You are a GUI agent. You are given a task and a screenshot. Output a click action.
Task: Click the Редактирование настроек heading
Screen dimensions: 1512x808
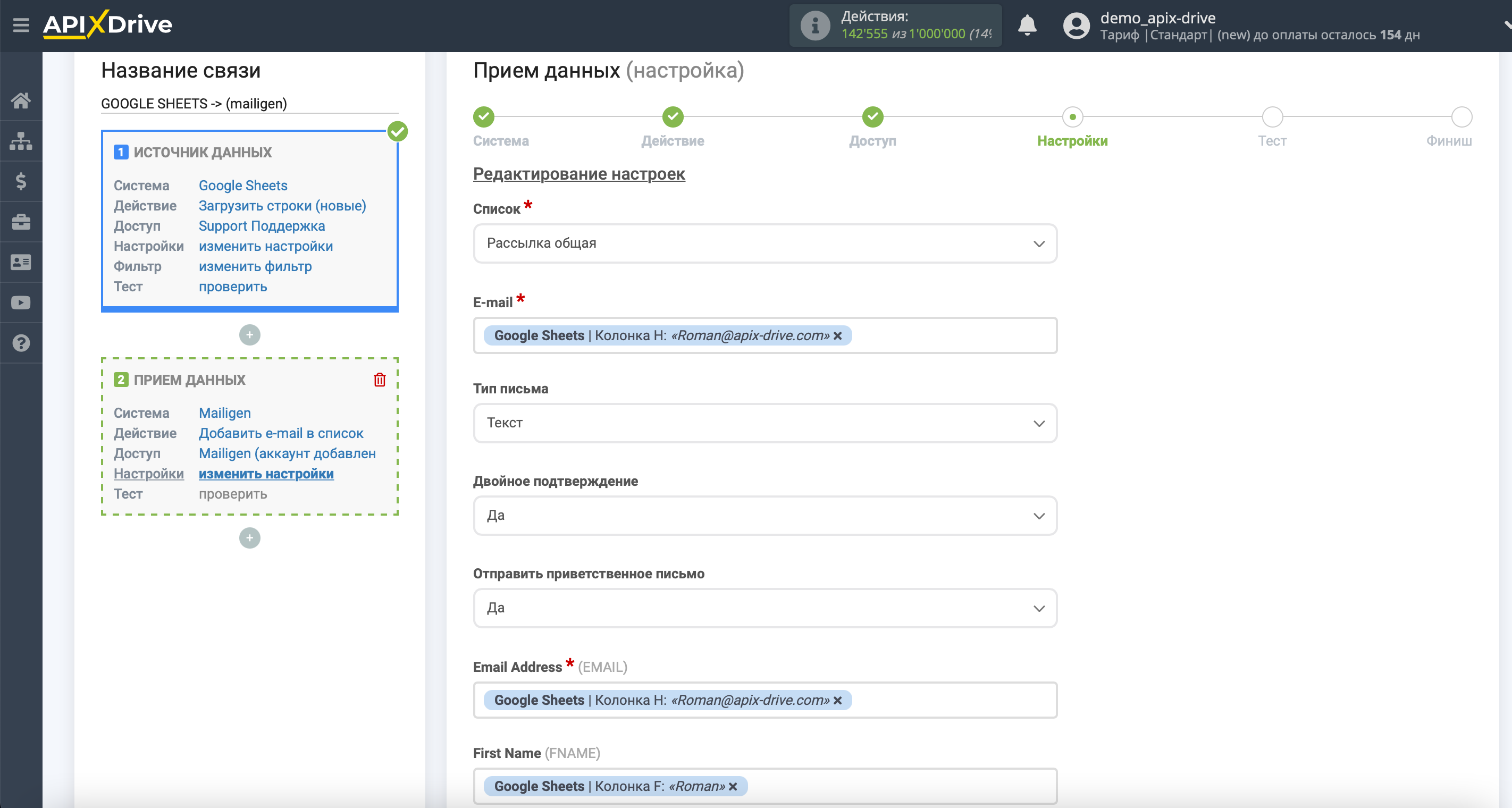click(579, 174)
